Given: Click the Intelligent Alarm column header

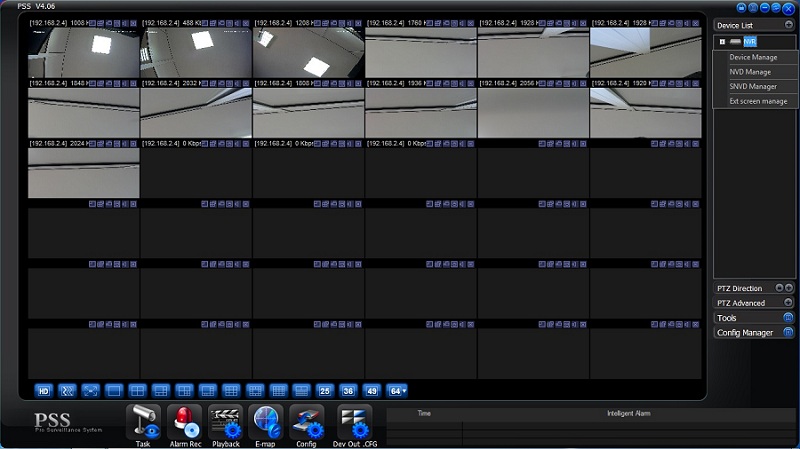Looking at the screenshot, I should [629, 413].
